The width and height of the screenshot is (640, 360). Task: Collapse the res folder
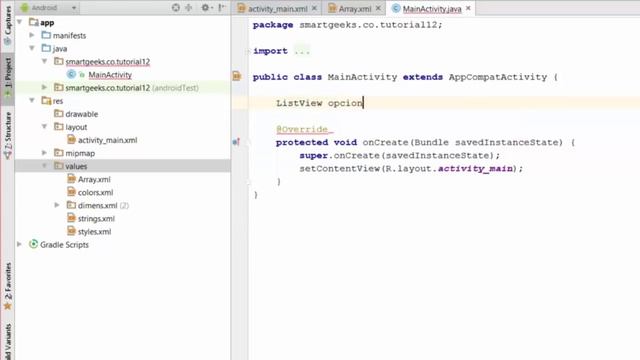point(32,100)
